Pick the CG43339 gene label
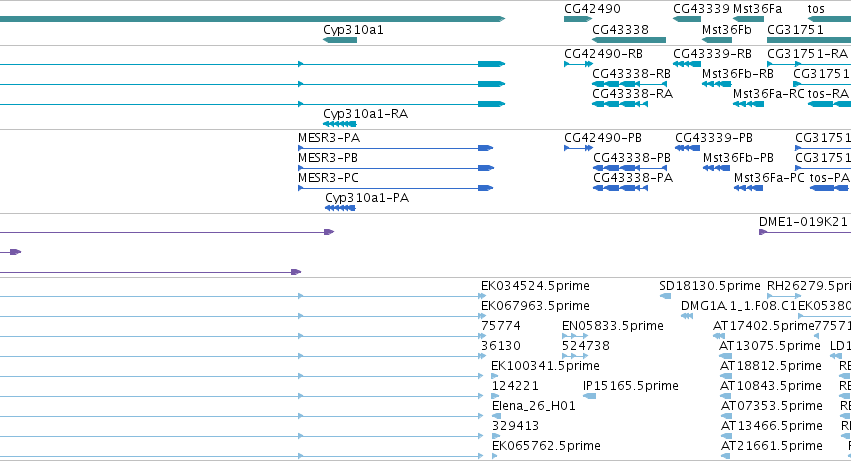The image size is (851, 461). point(701,9)
